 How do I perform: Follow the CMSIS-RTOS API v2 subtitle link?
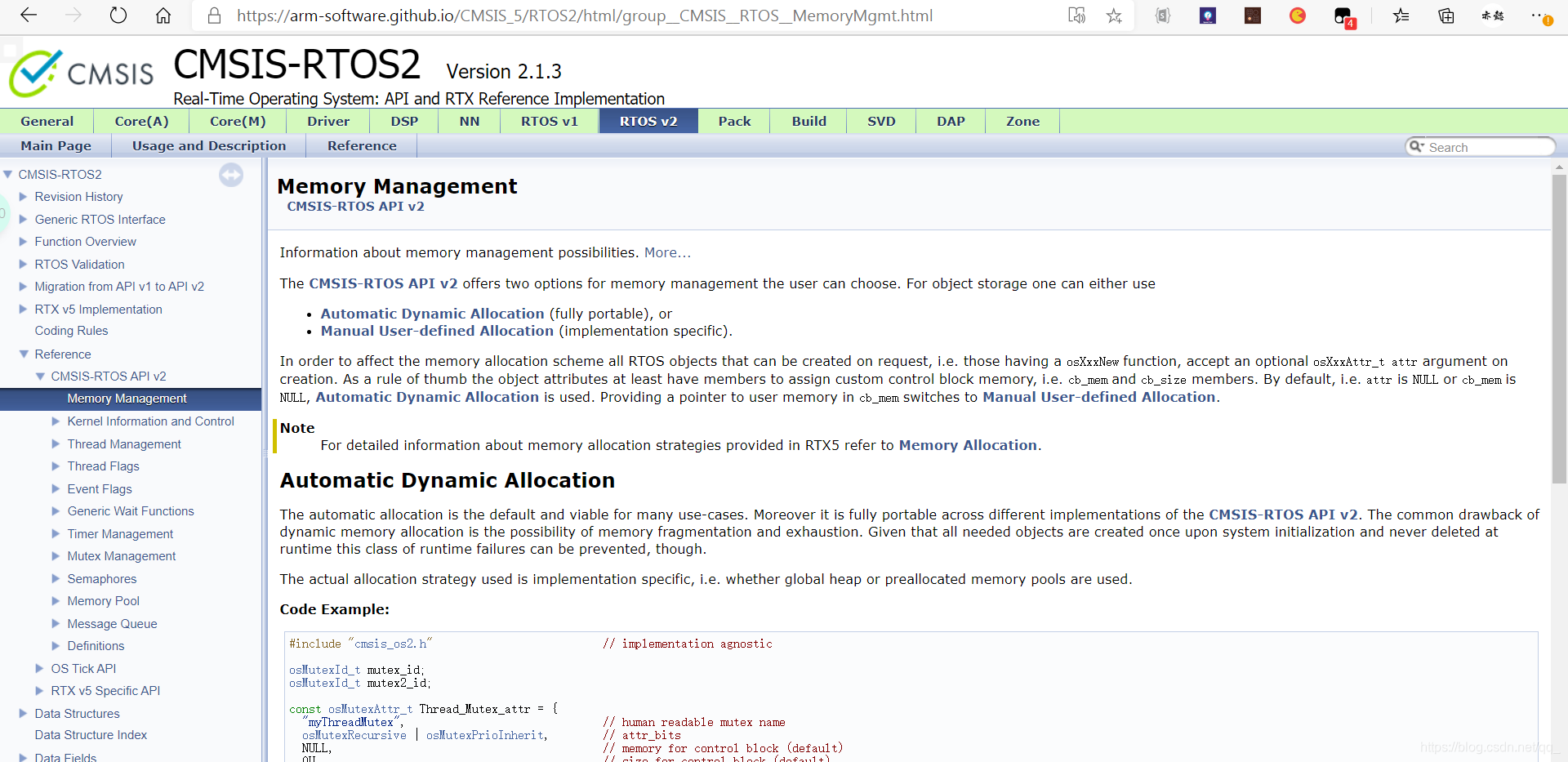(355, 206)
